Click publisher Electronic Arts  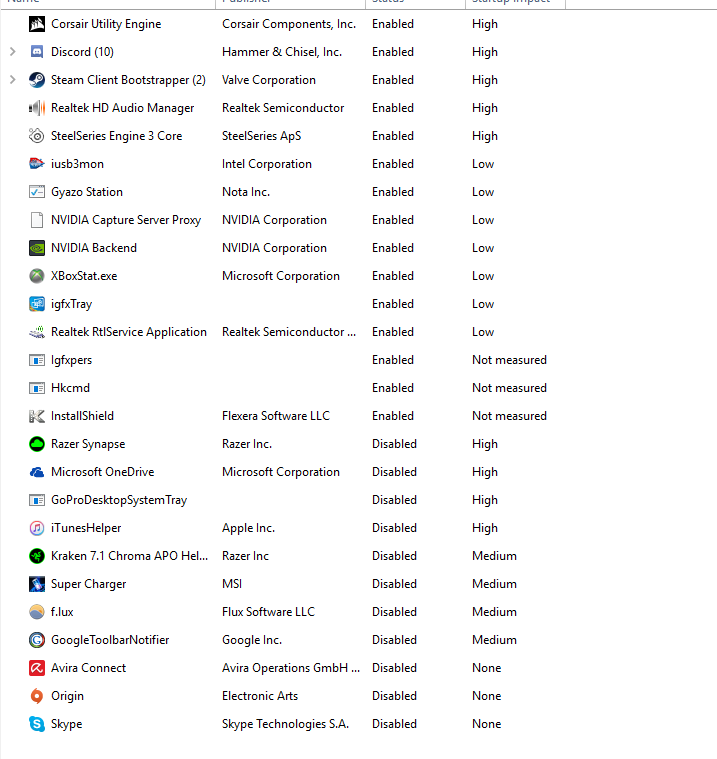coord(260,696)
